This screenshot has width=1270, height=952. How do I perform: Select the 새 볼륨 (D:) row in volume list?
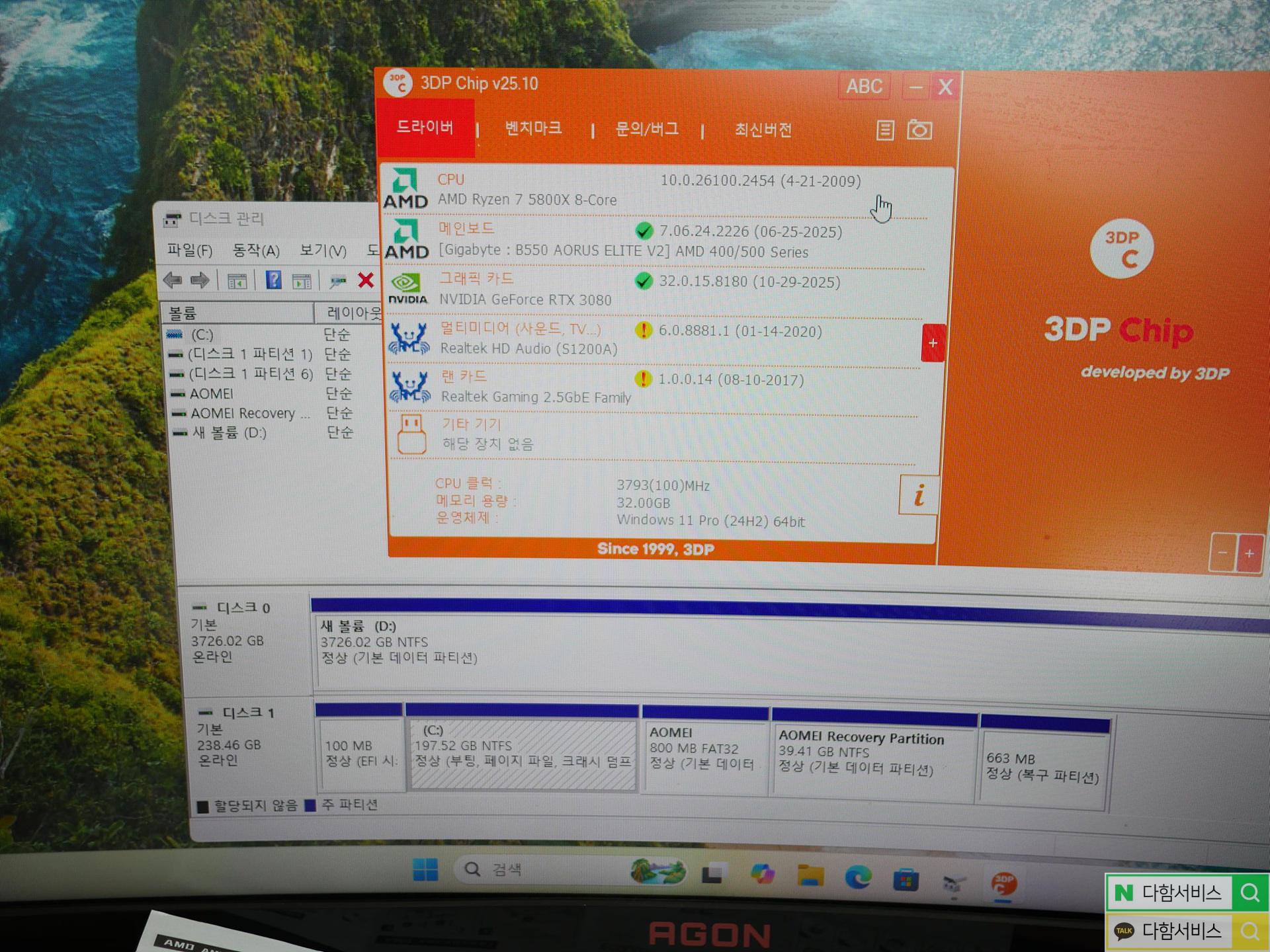pos(228,433)
